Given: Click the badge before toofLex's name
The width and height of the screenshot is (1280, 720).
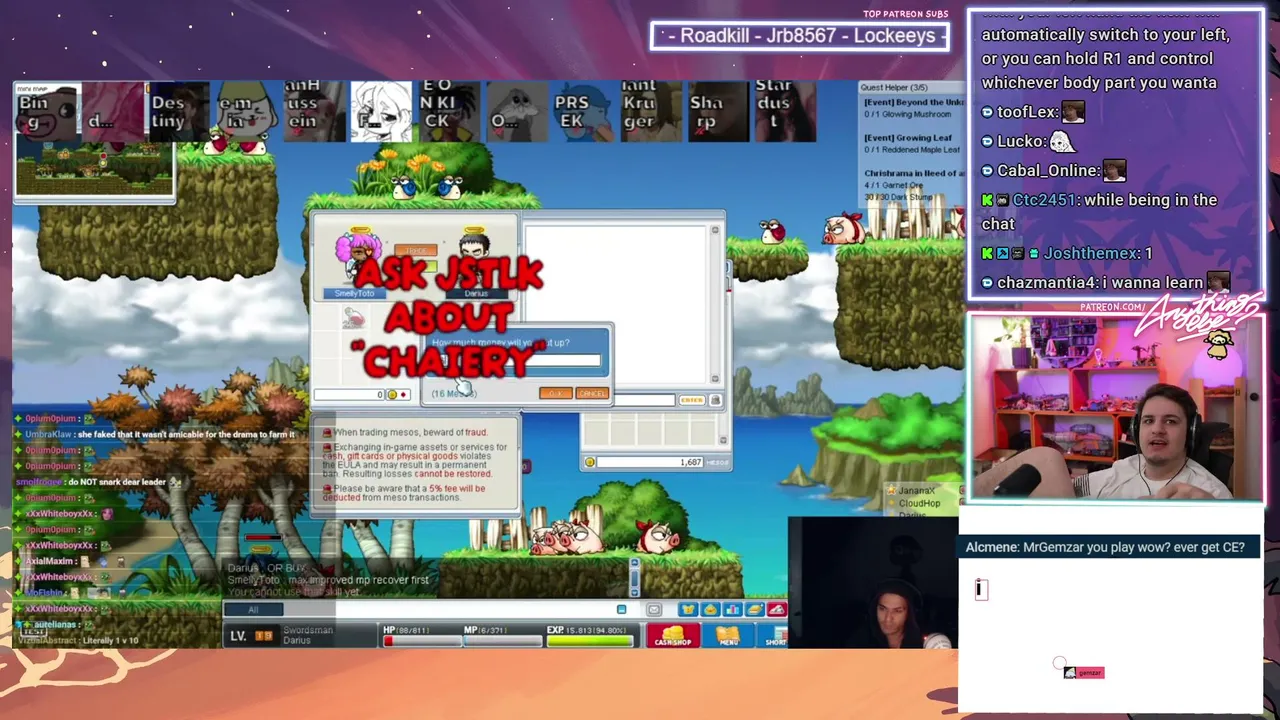Looking at the screenshot, I should click(x=987, y=113).
